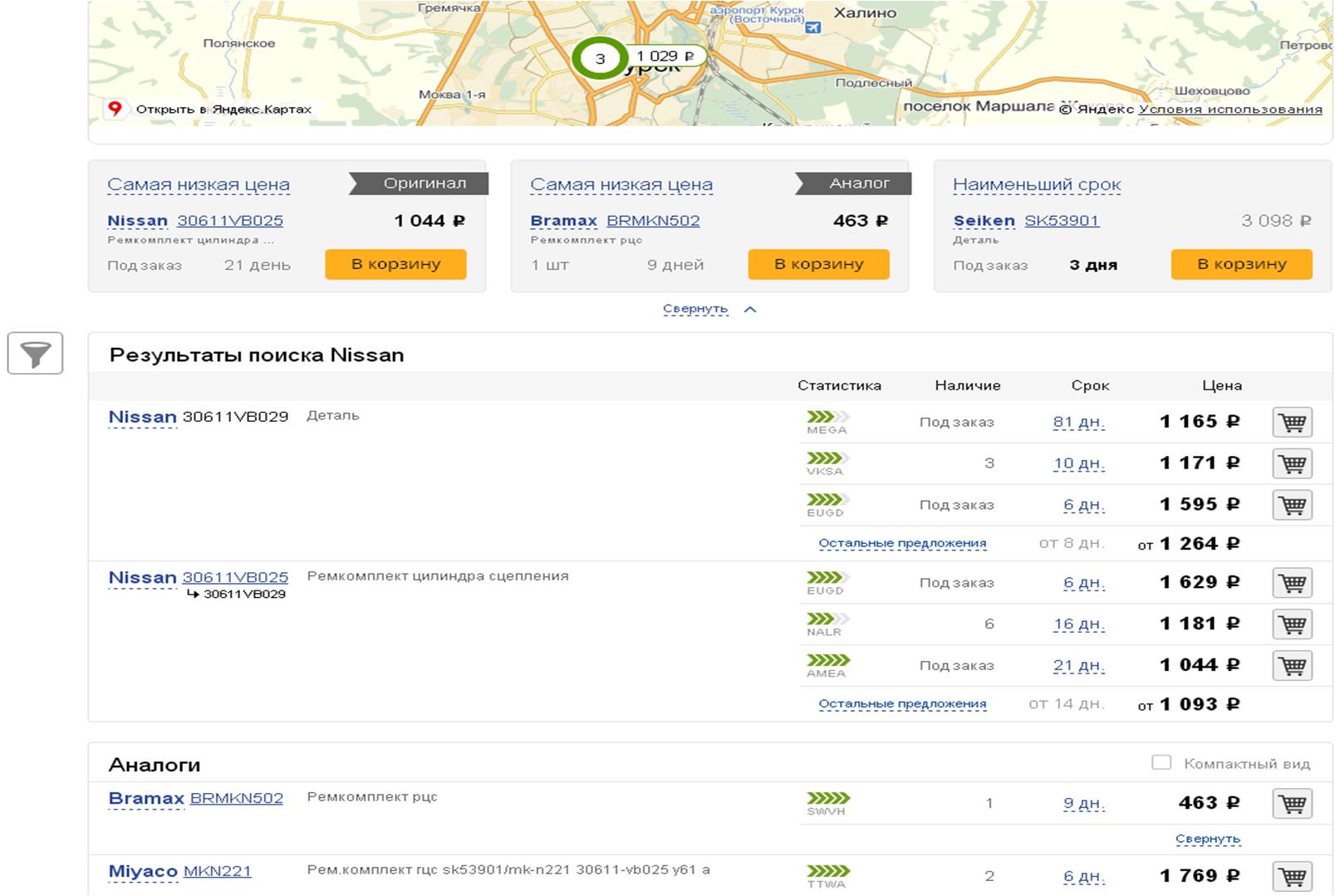
Task: Add the 1 181 ₽ NALR offer to cart
Action: (x=1292, y=624)
